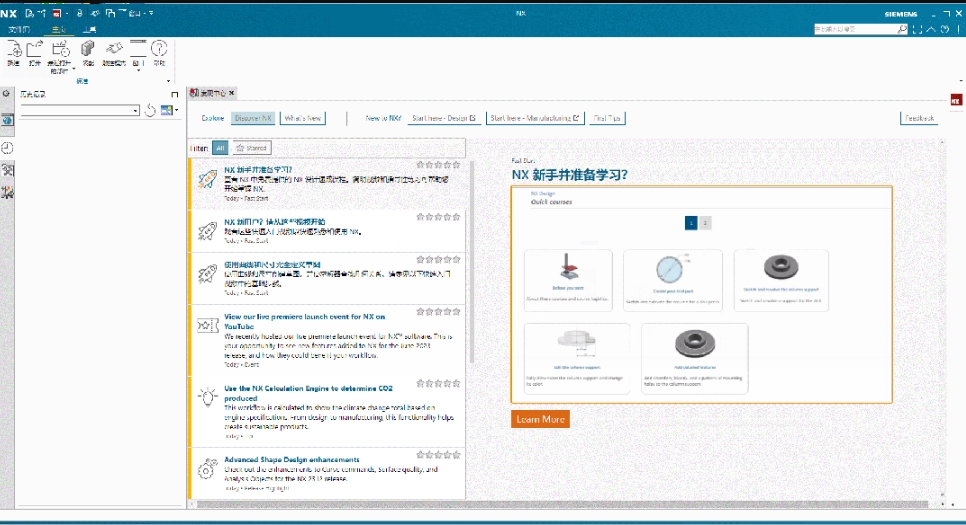The image size is (966, 525).
Task: Select the All filter
Action: [x=220, y=148]
